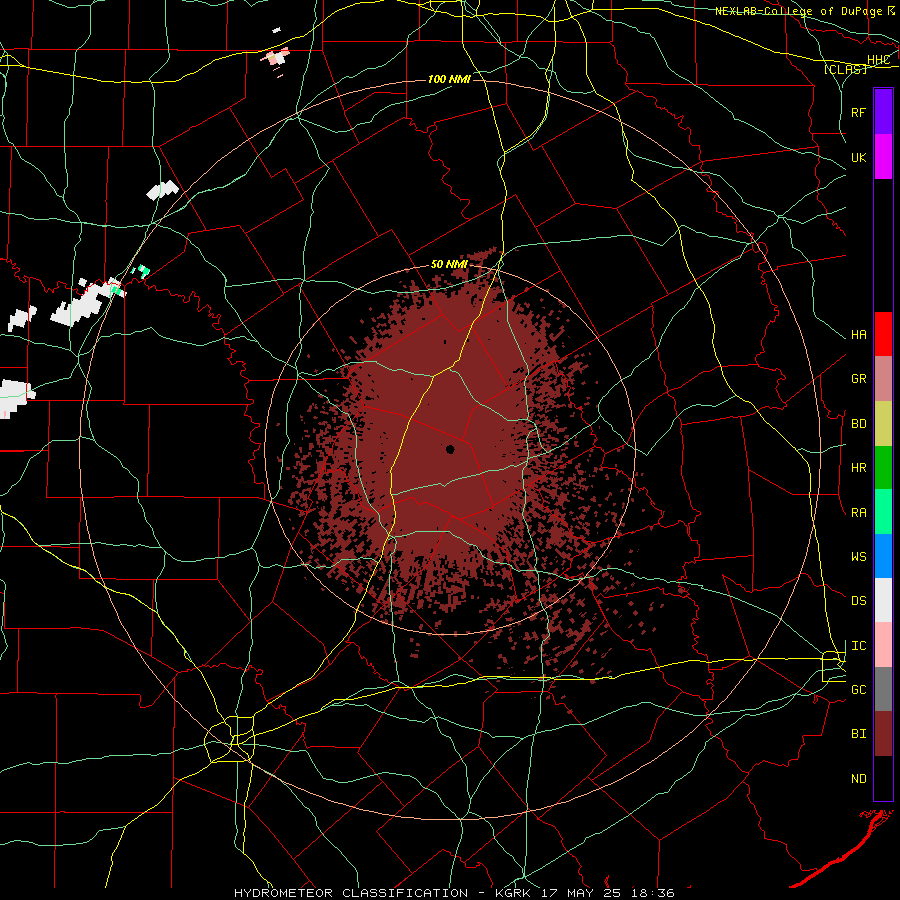
Task: Click the UK magenta legend swatch
Action: pyautogui.click(x=883, y=157)
